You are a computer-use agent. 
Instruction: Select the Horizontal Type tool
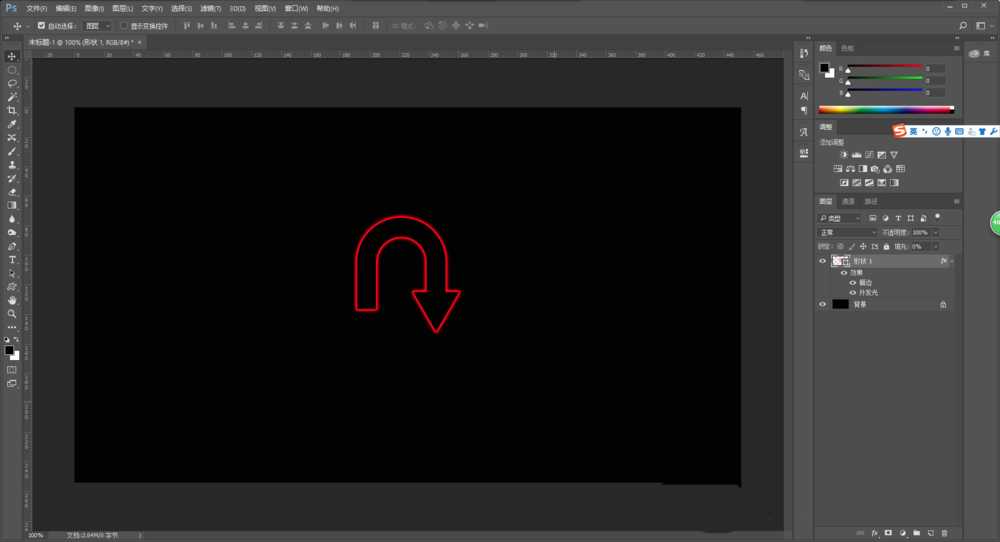click(x=12, y=259)
